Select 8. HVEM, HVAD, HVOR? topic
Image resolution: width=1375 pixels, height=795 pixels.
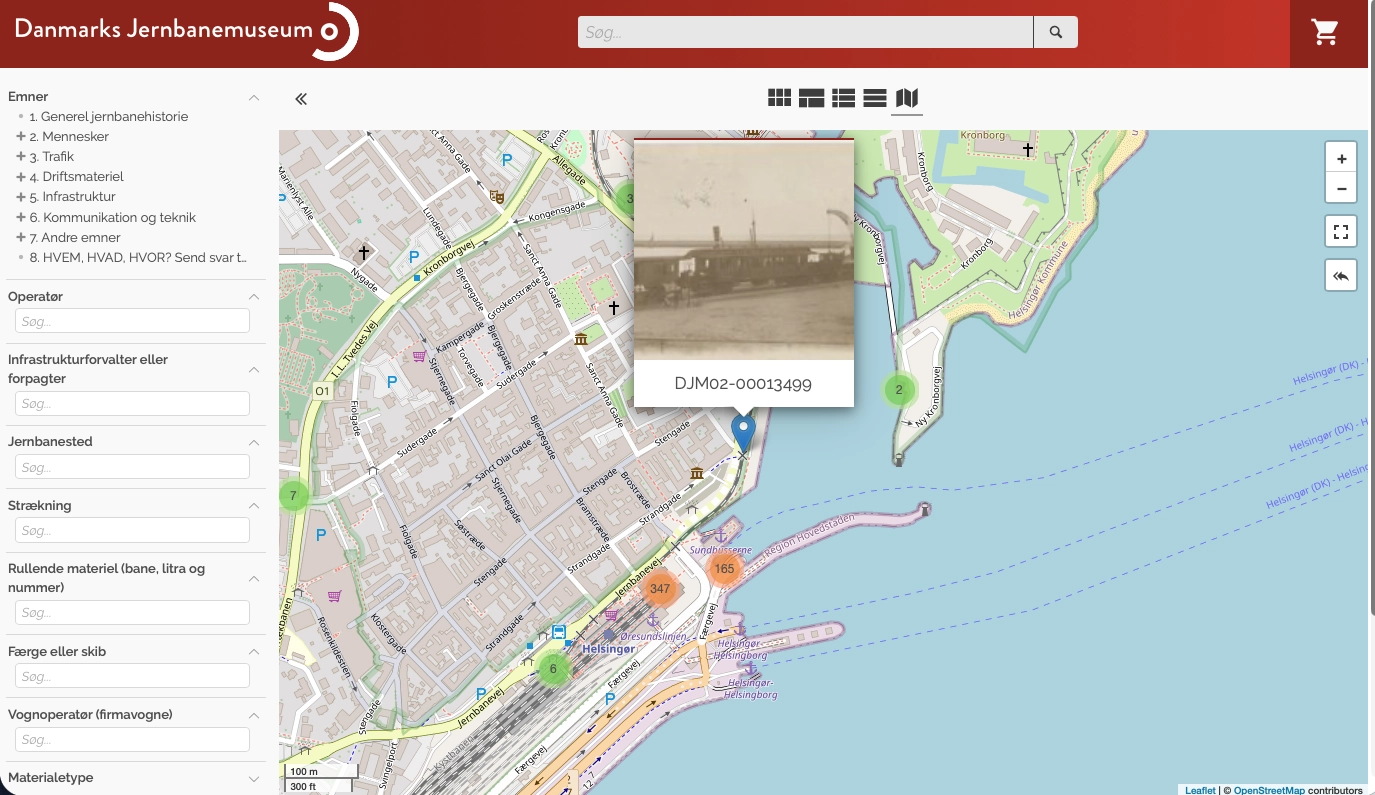[137, 257]
